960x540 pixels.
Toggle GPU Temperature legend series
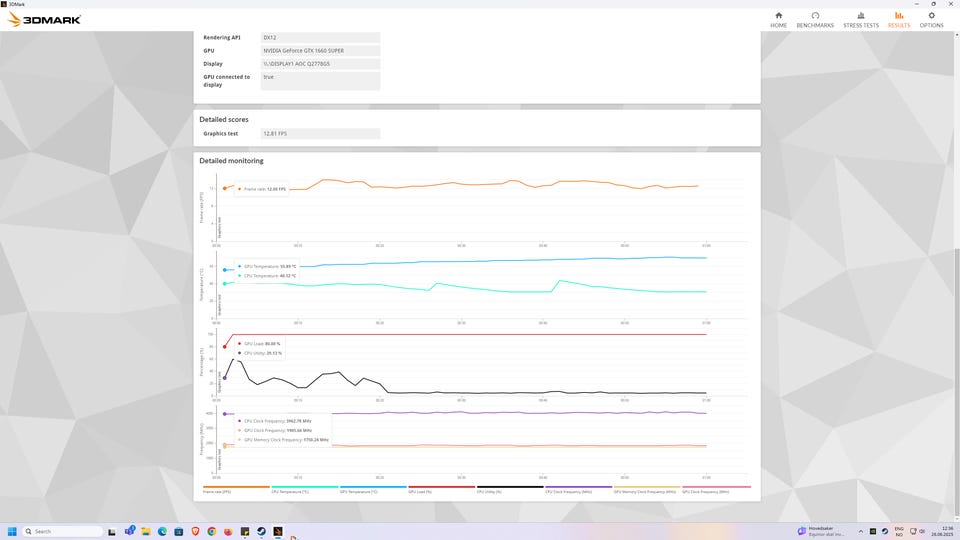point(373,489)
